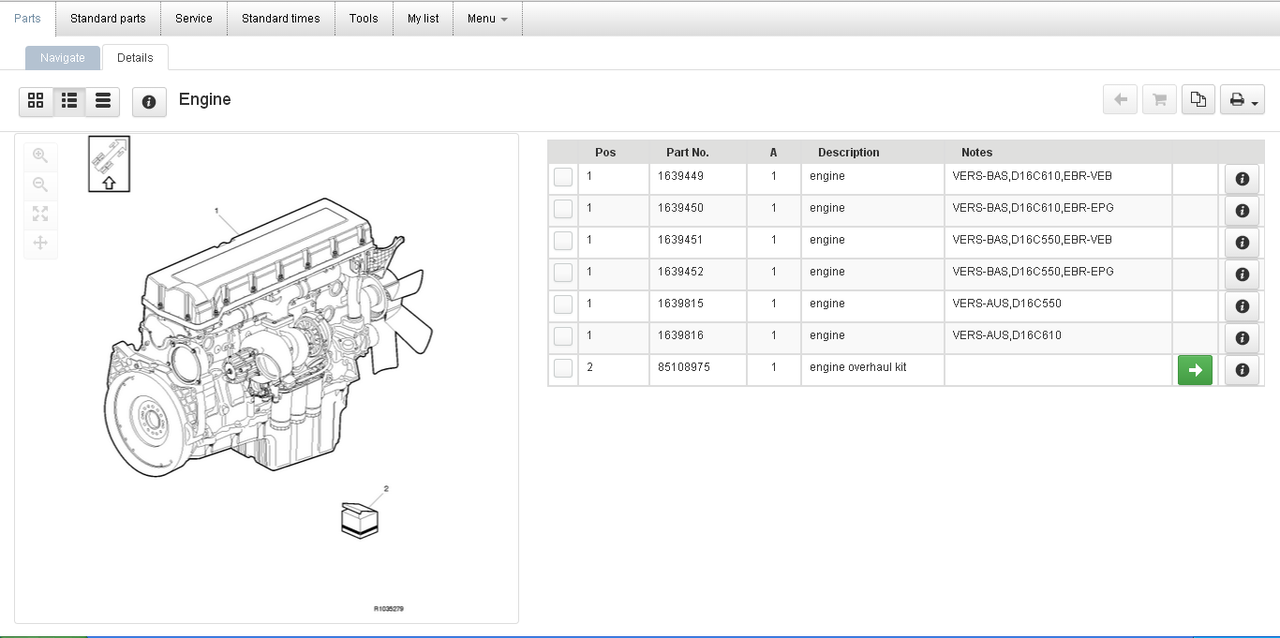Open info for part 1639449
The width and height of the screenshot is (1280, 638).
pos(1242,179)
